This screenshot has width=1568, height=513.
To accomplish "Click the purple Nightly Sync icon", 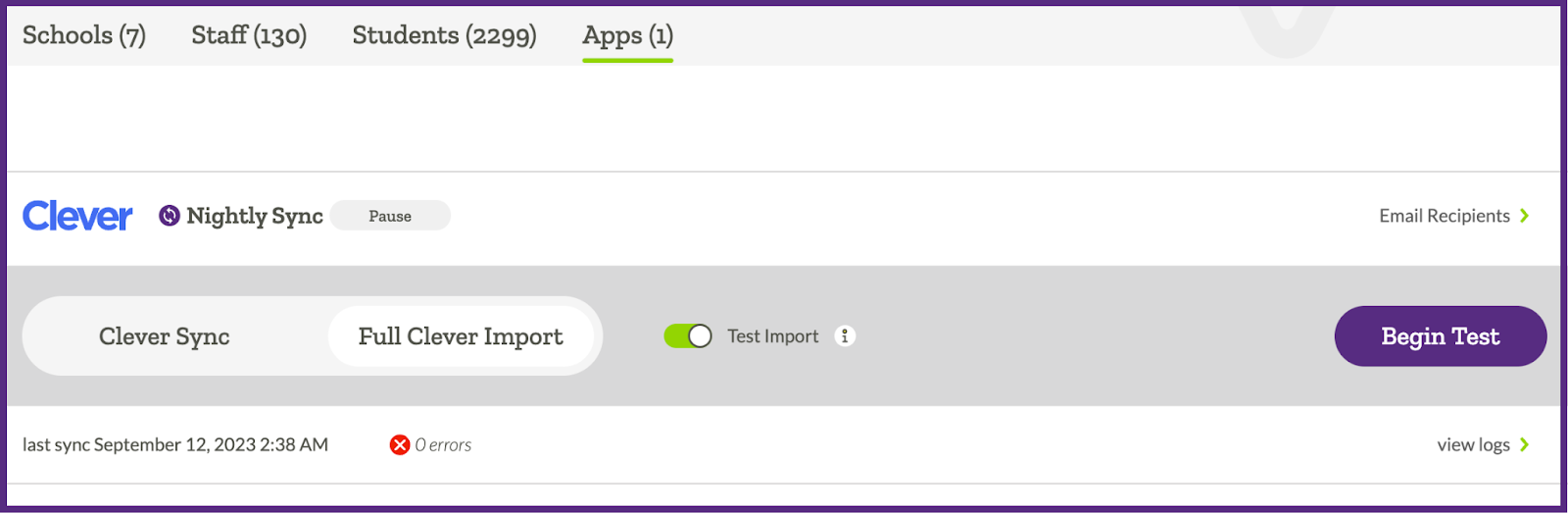I will [x=170, y=216].
